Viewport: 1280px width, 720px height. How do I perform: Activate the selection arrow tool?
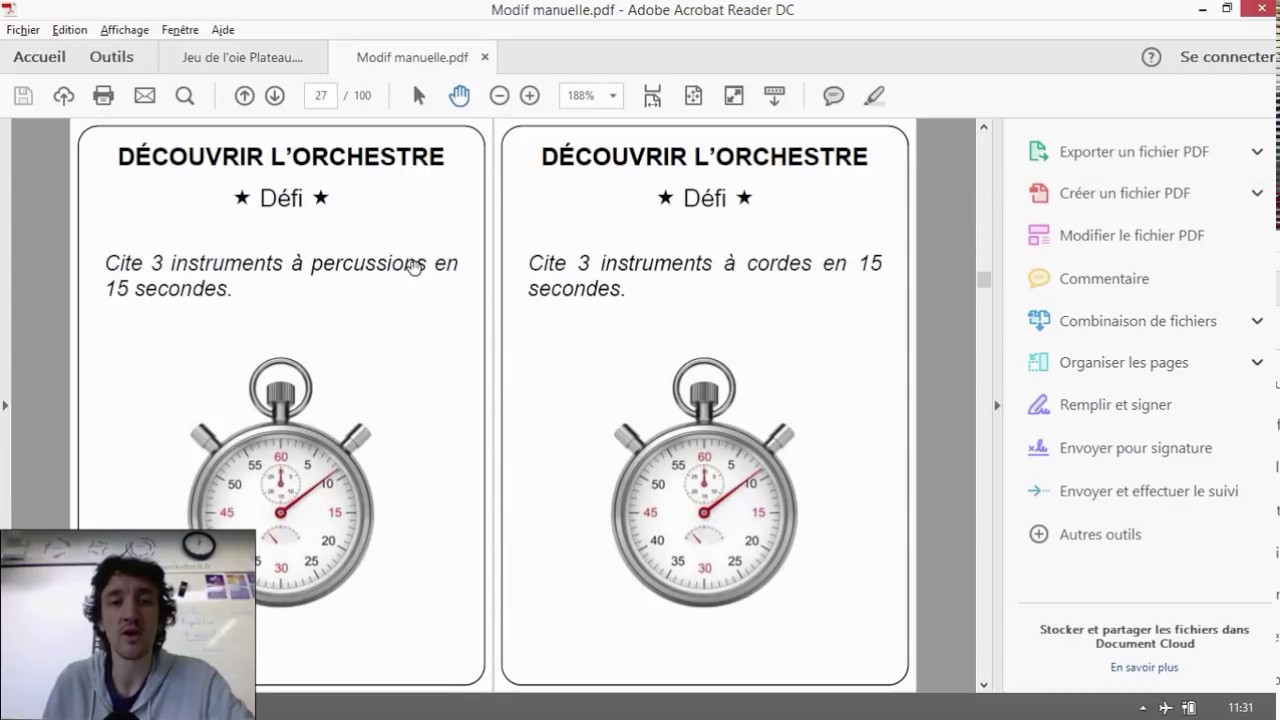pyautogui.click(x=419, y=96)
